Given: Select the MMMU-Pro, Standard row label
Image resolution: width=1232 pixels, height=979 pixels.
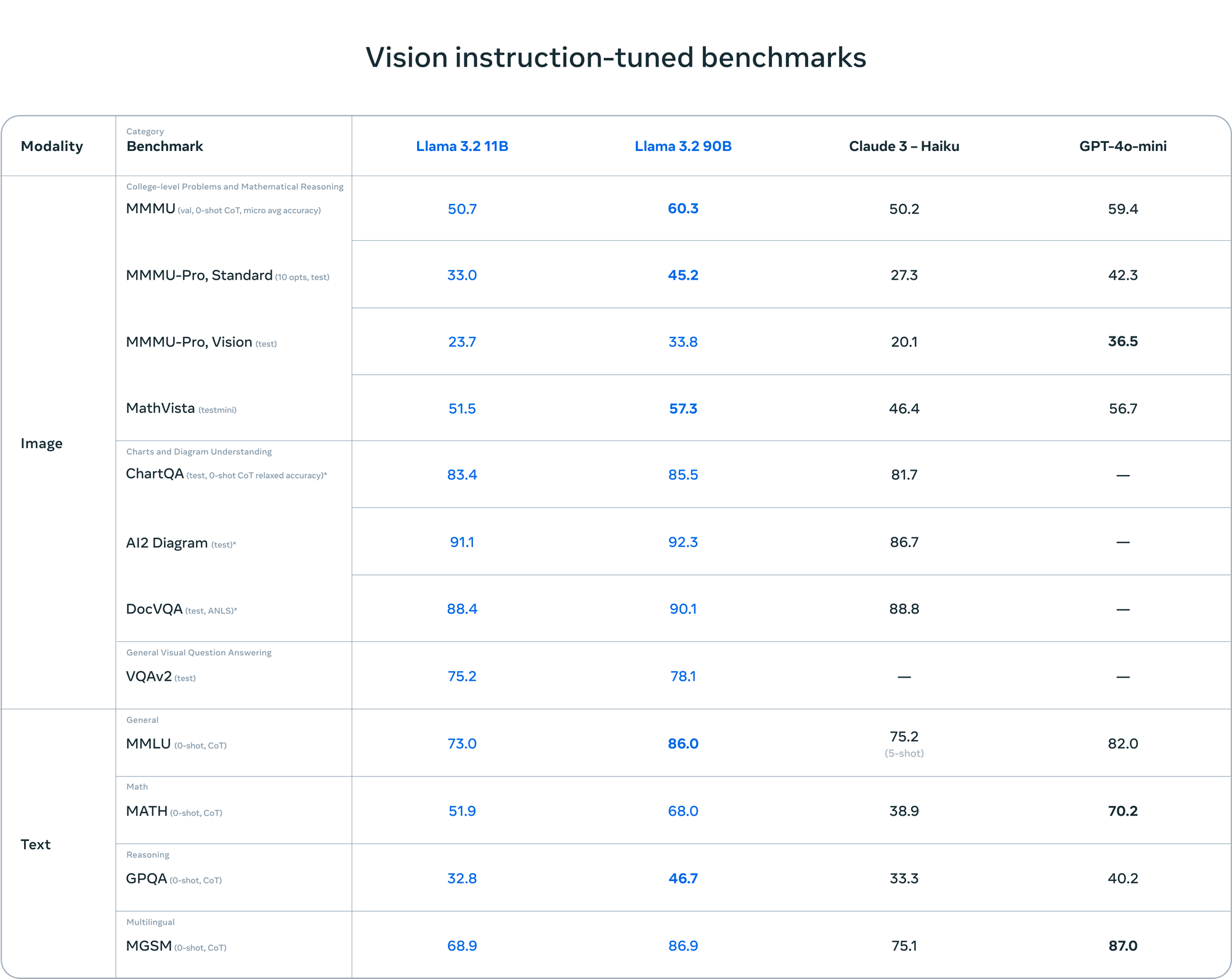Looking at the screenshot, I should click(x=199, y=275).
